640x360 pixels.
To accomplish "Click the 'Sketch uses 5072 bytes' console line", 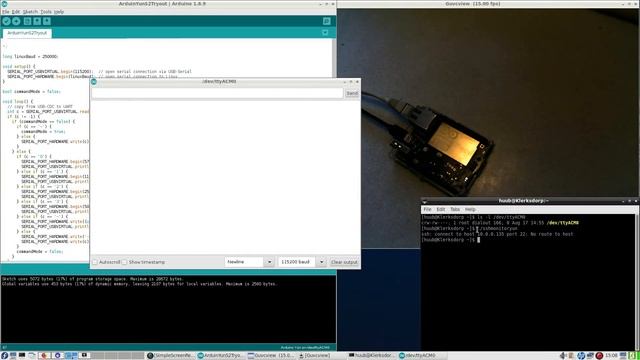I will pyautogui.click(x=93, y=279).
